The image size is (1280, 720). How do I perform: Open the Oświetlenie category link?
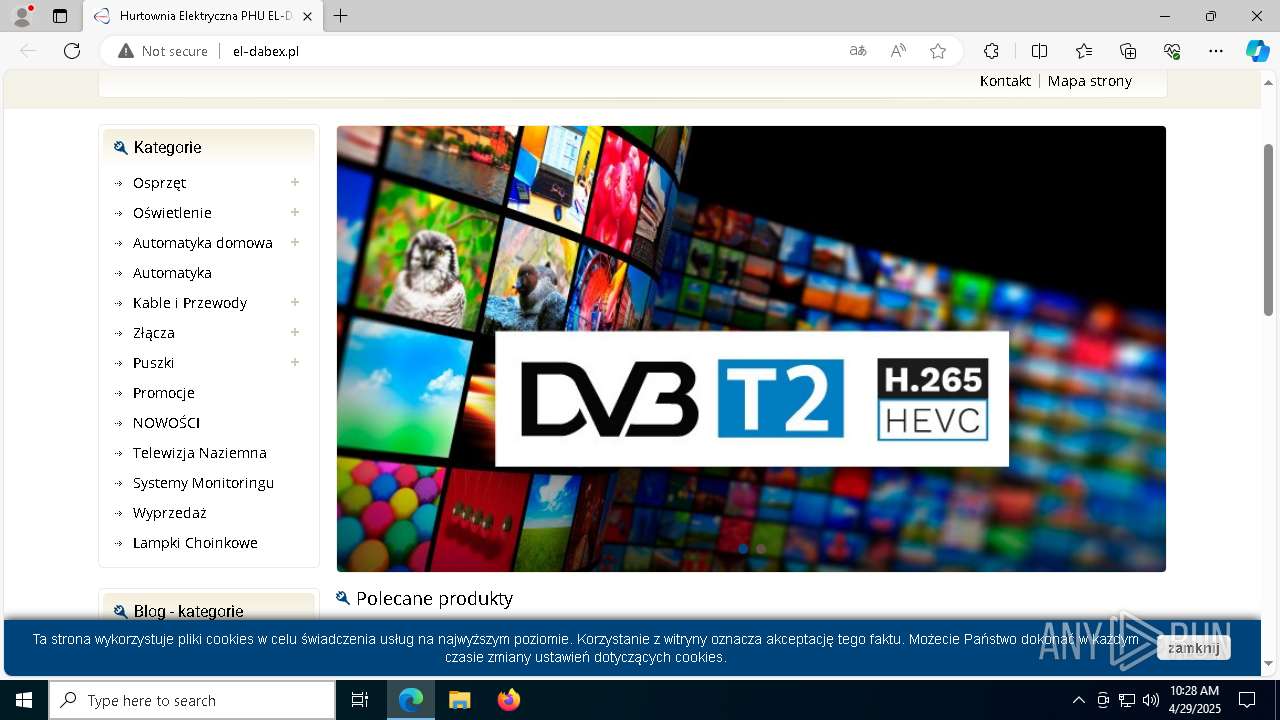[x=172, y=213]
